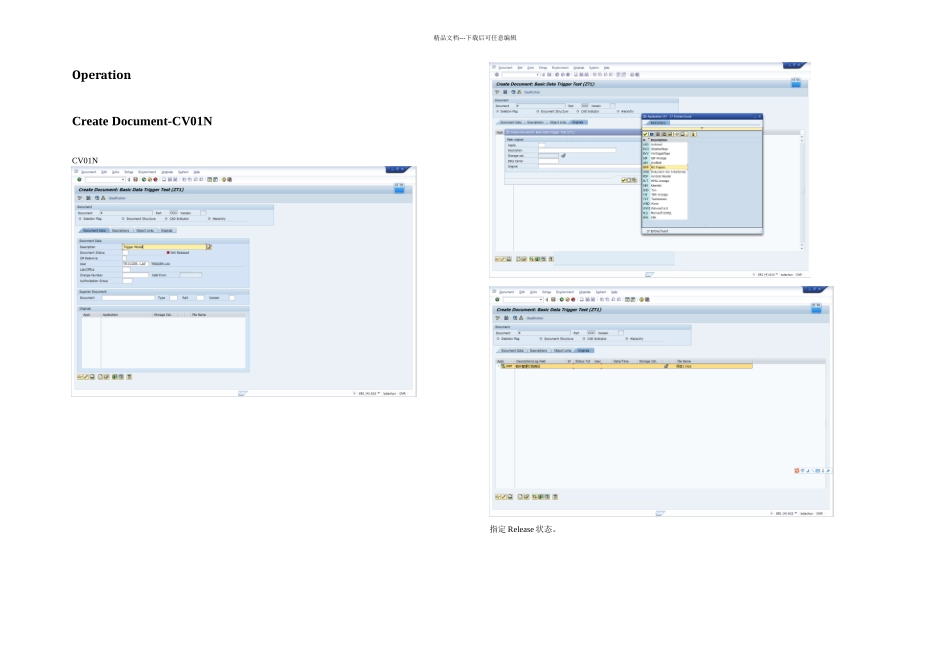Click the trash delete icon below Originals in left window
Screen dimensions: 950x672
pyautogui.click(x=129, y=377)
